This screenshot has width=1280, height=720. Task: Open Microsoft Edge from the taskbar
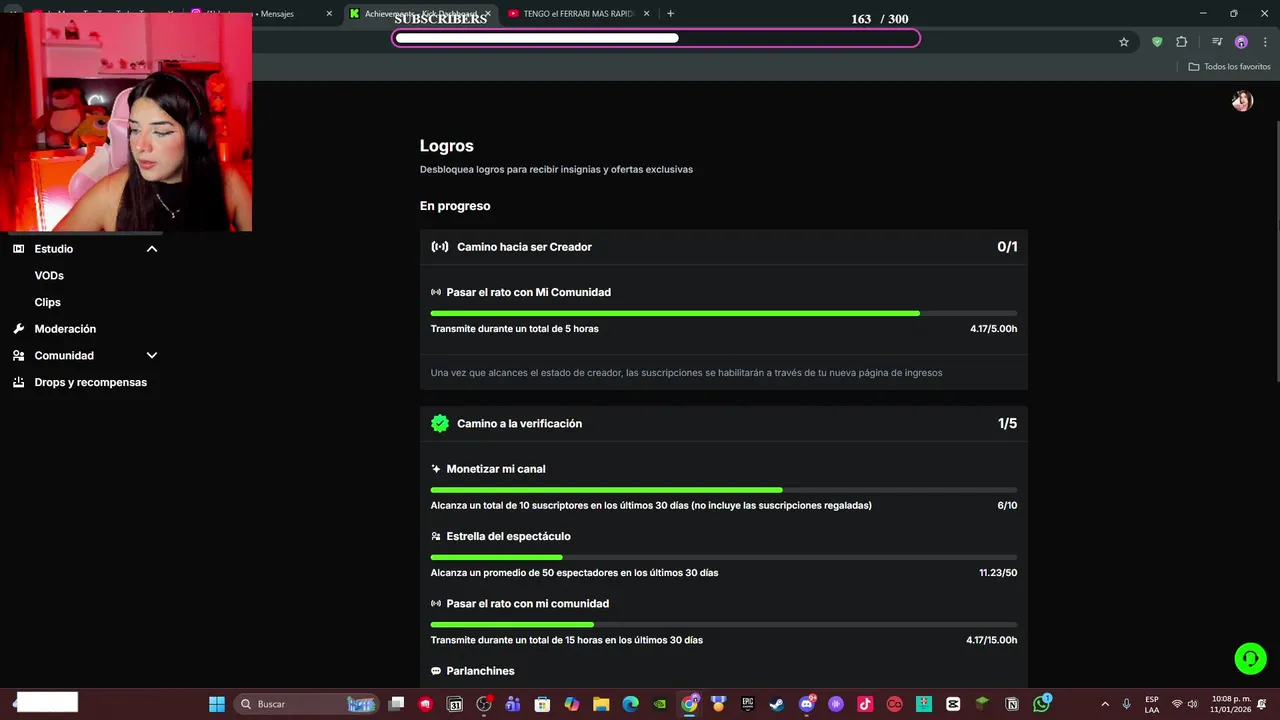point(630,704)
